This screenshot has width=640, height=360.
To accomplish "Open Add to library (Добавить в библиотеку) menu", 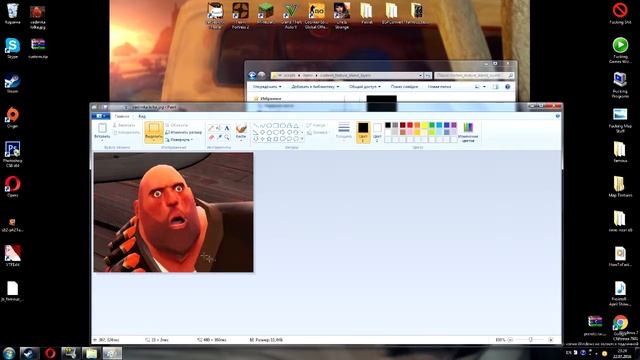I will [x=315, y=87].
